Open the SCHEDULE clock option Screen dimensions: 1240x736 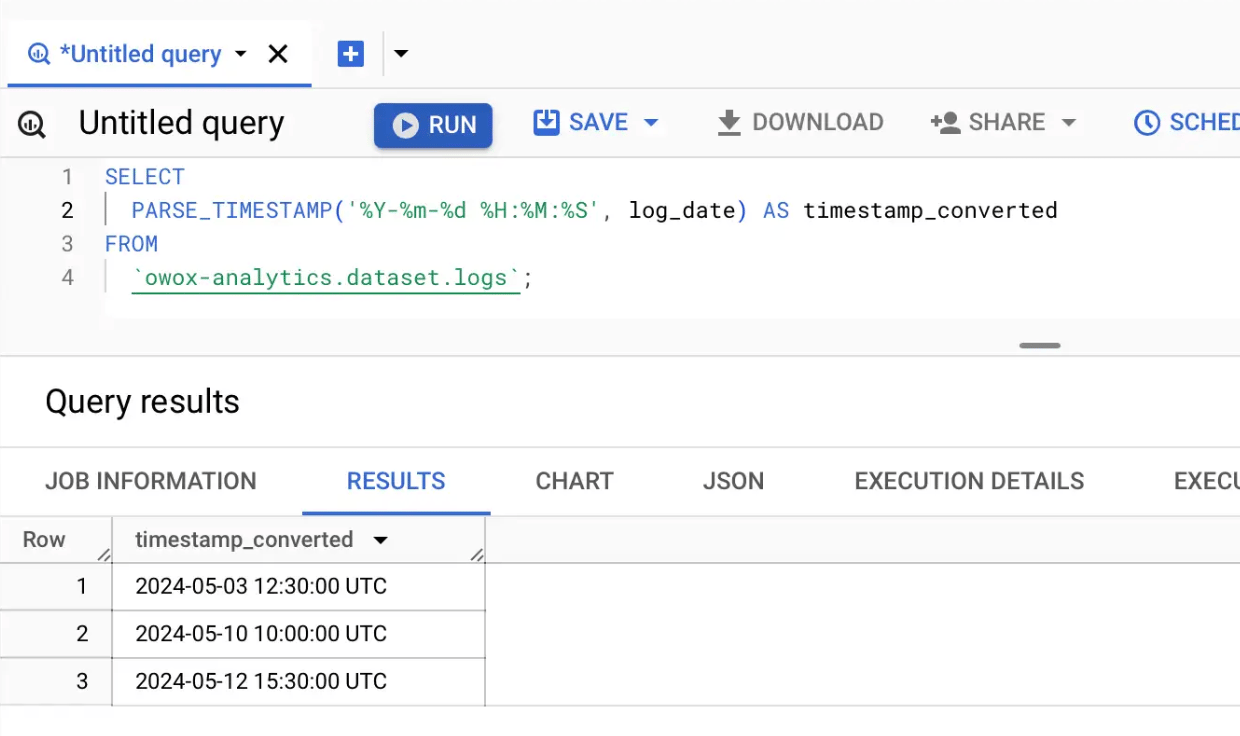coord(1186,122)
